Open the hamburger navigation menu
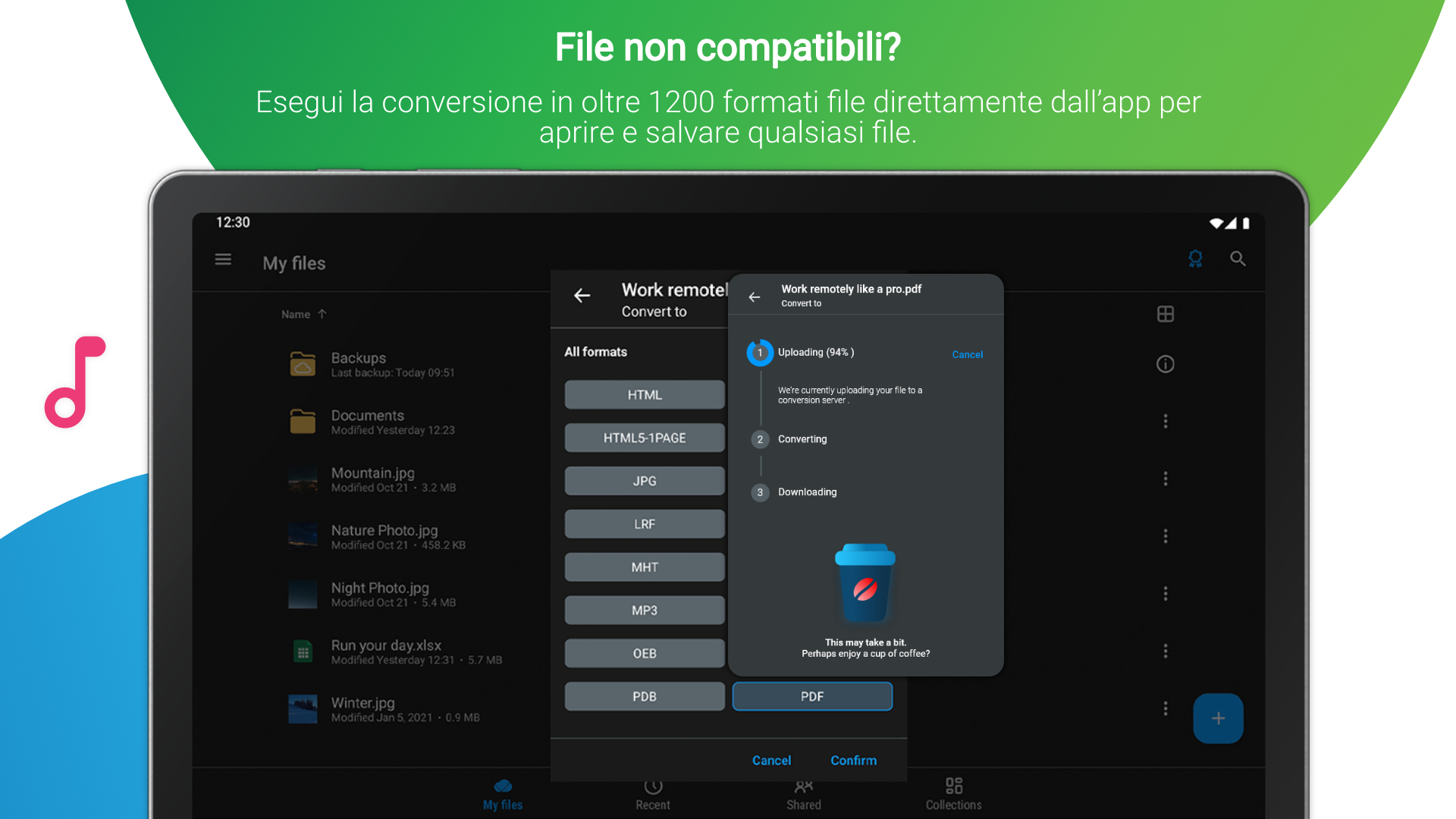 (223, 260)
